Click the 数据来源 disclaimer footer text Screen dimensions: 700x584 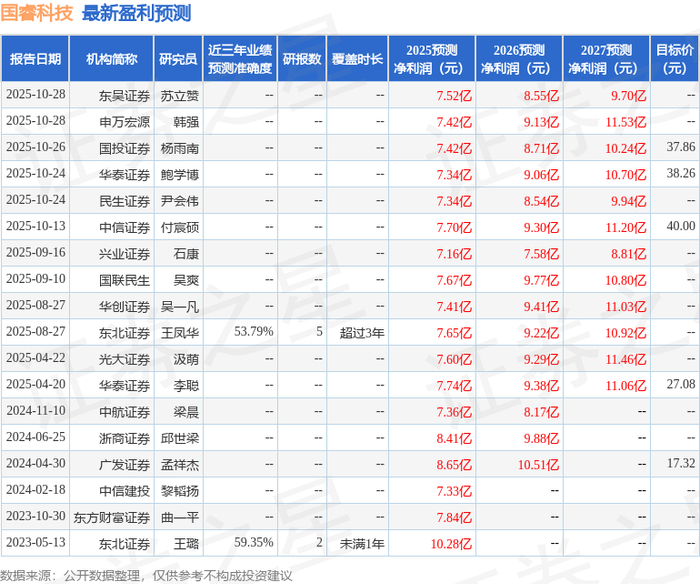point(146,576)
